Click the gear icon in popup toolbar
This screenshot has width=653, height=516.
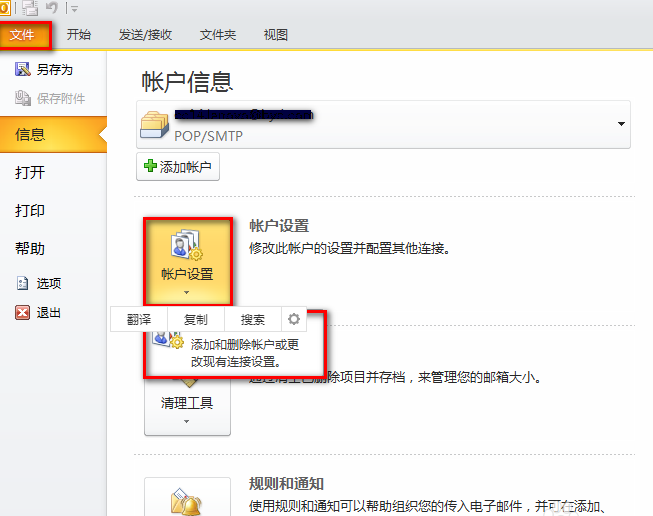point(293,320)
